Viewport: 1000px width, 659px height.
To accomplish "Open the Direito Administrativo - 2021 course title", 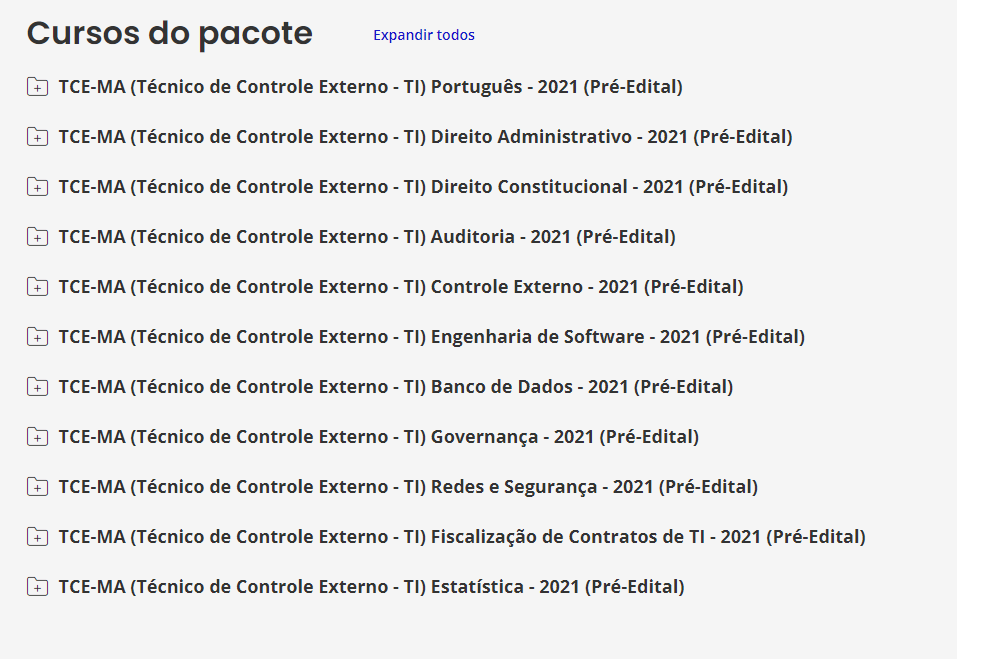I will 425,137.
